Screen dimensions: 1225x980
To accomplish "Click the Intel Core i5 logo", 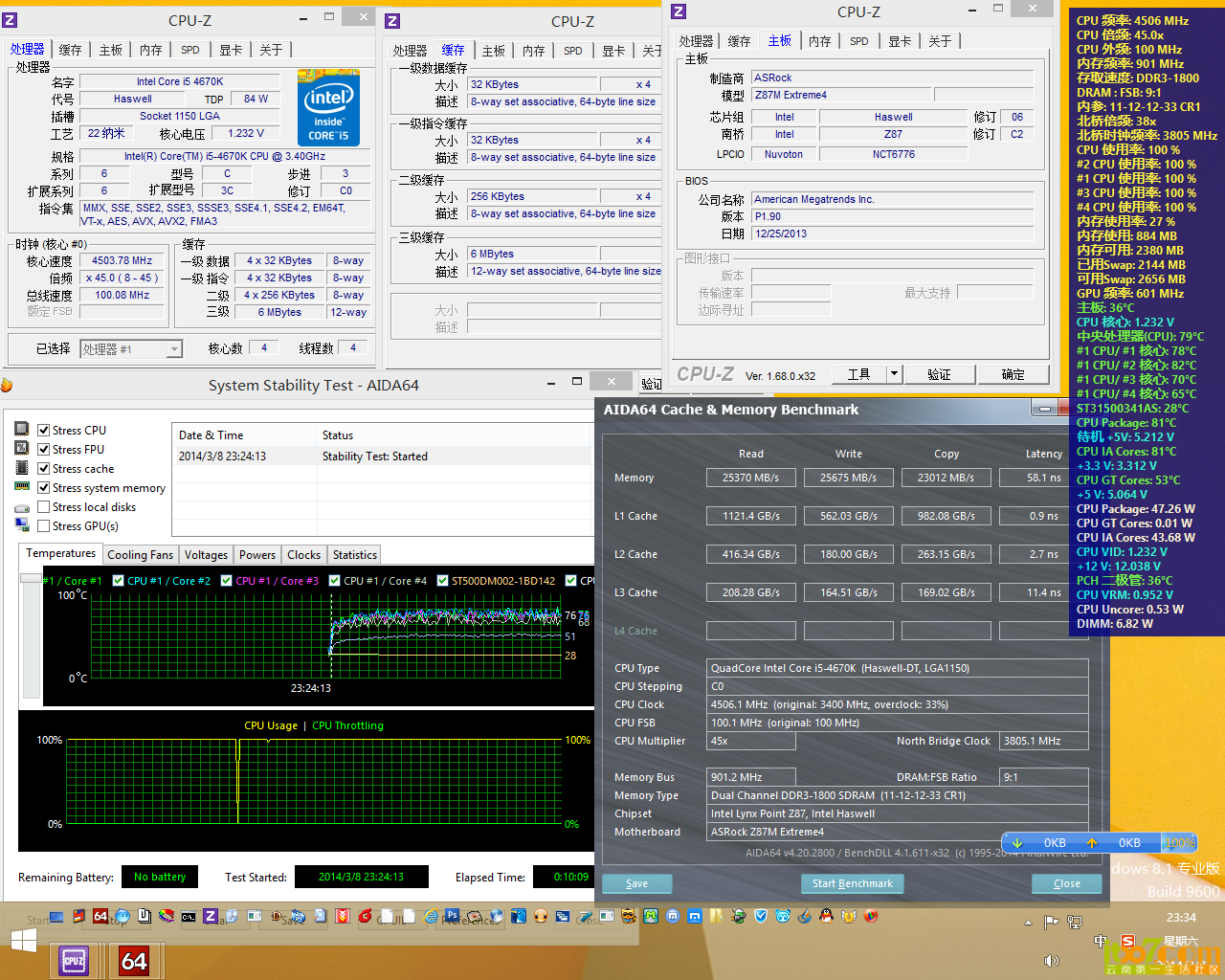I will click(x=328, y=107).
